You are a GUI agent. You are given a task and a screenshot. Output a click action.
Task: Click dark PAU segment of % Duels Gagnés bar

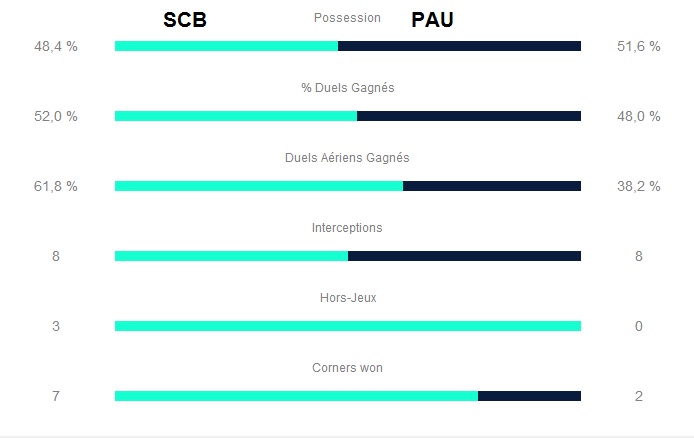[x=468, y=116]
